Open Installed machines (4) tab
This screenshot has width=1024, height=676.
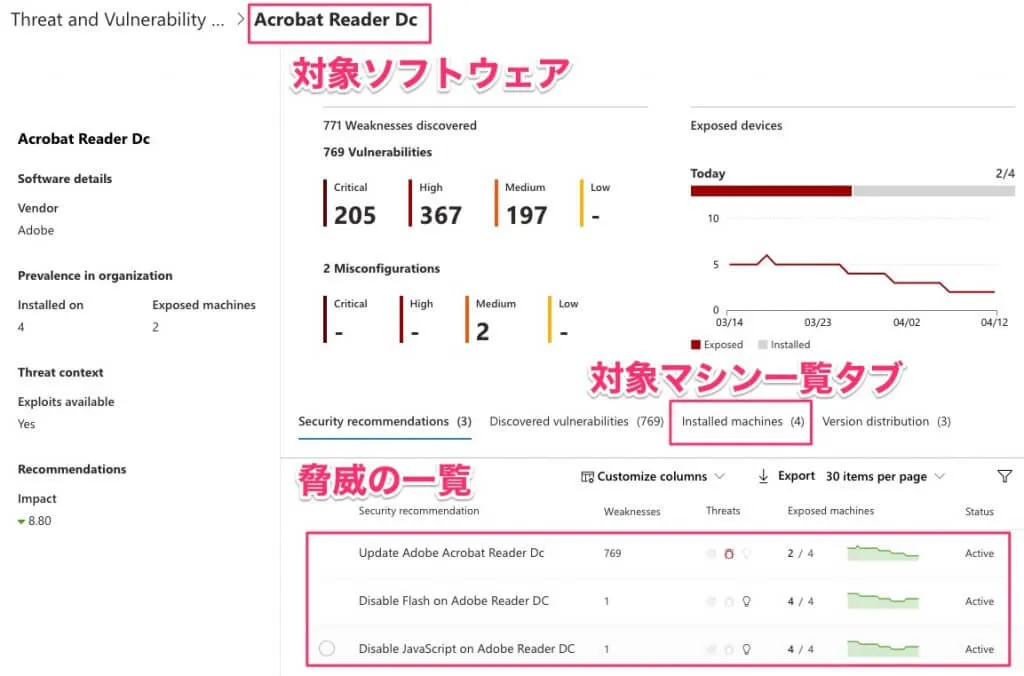pos(743,422)
